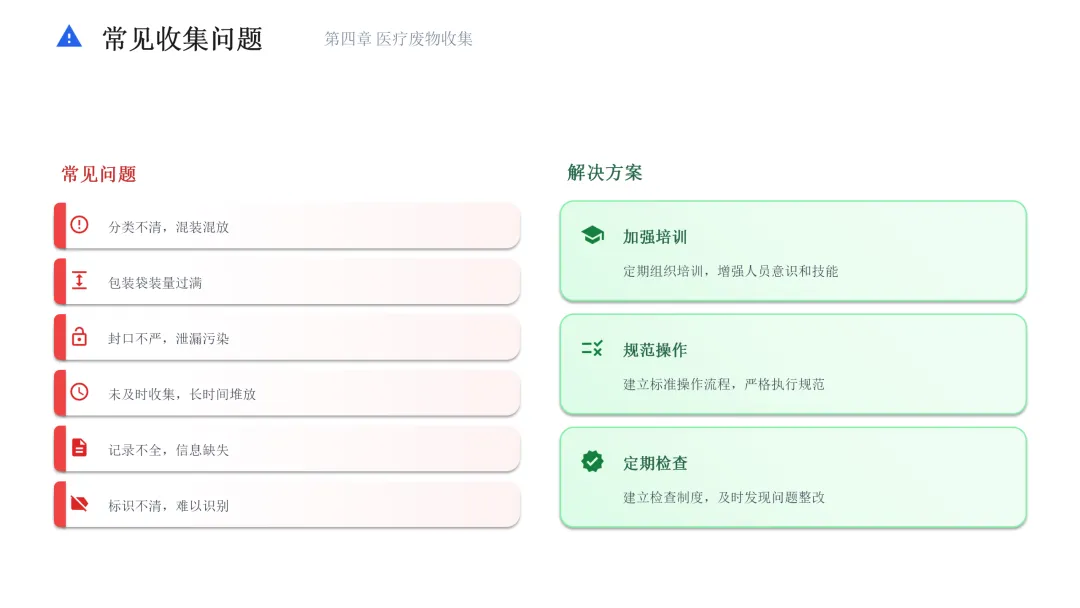Click the red exclamation circle icon
Screen dimensions: 1080x608
(x=79, y=225)
